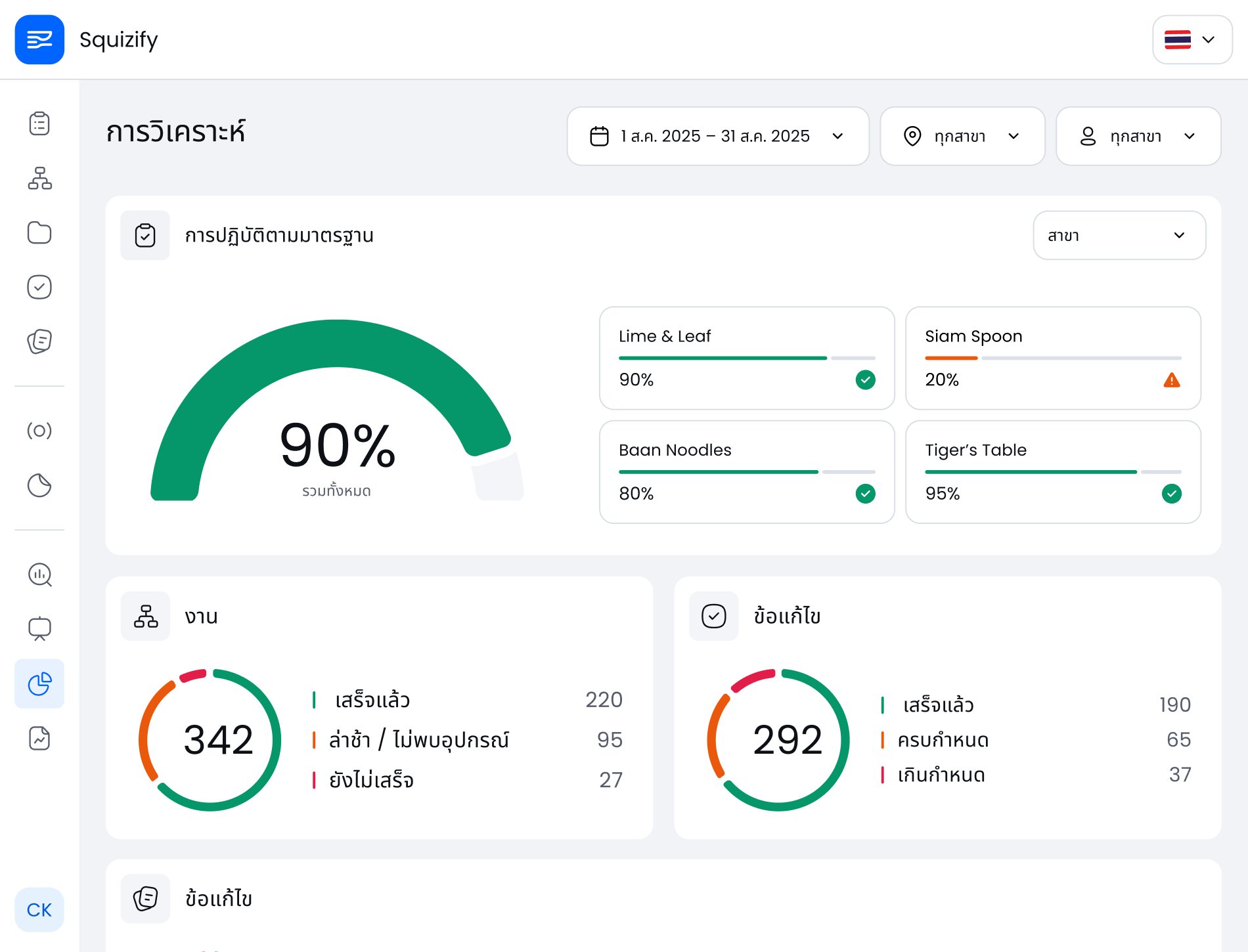Open the clipboard checklist sidebar icon
The height and width of the screenshot is (952, 1248).
(39, 123)
